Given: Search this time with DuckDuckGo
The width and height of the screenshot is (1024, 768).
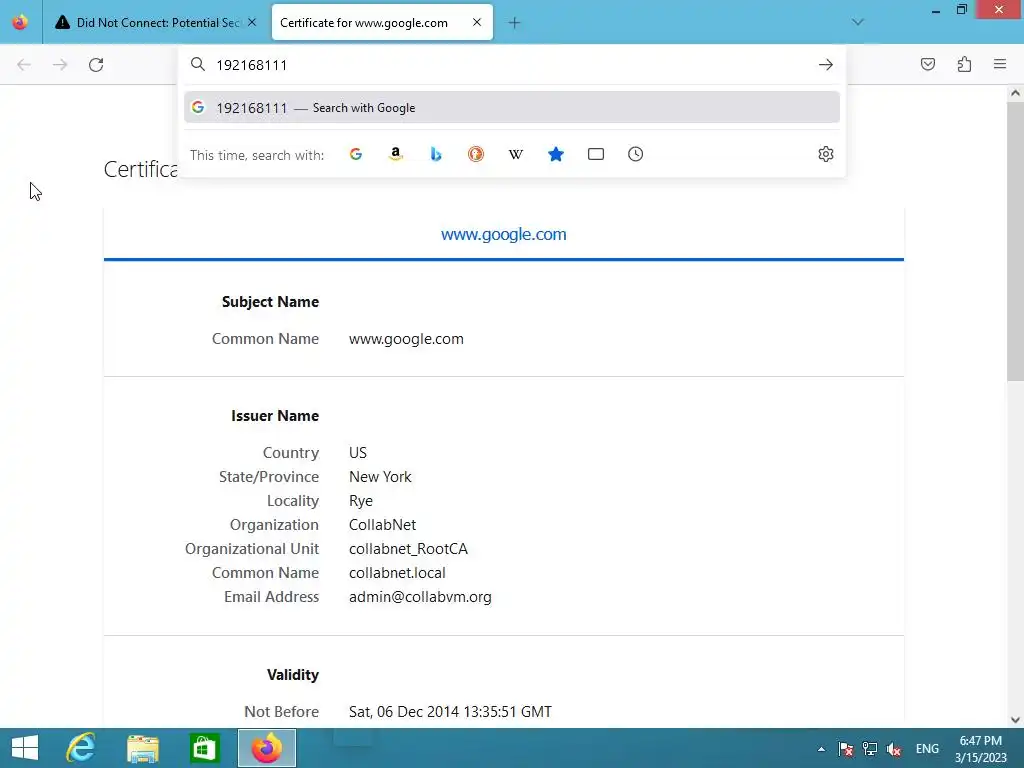Looking at the screenshot, I should [x=475, y=154].
